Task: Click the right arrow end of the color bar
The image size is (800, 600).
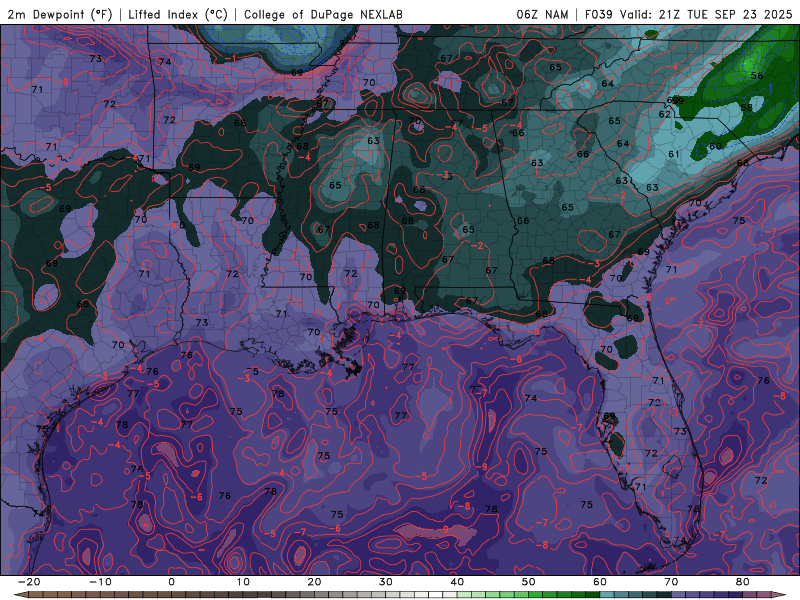Action: point(779,595)
